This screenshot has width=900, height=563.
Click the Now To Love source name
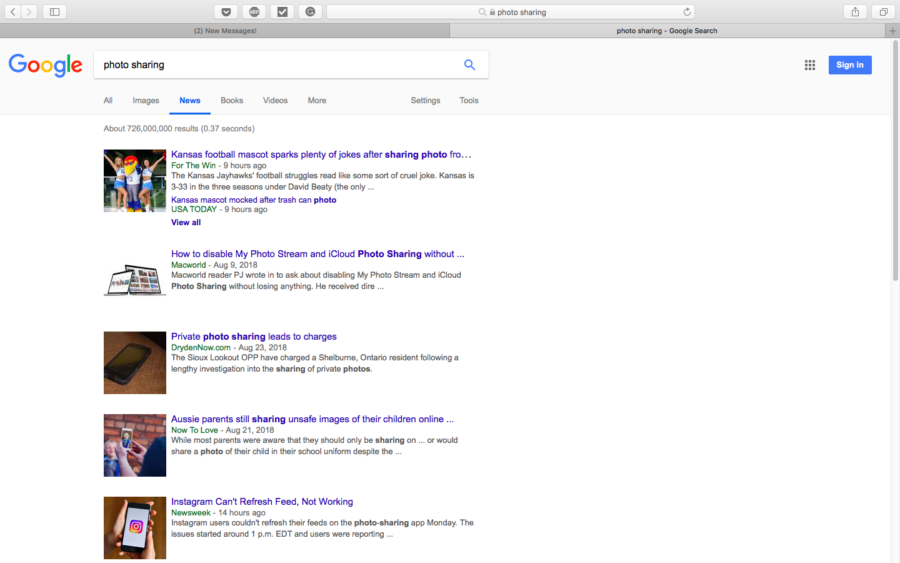195,430
